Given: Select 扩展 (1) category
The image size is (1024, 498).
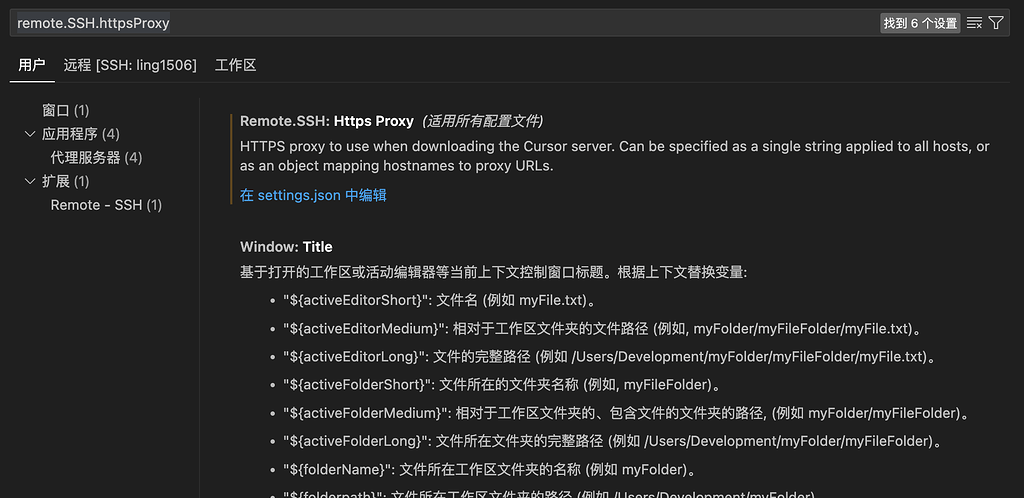Looking at the screenshot, I should point(65,181).
